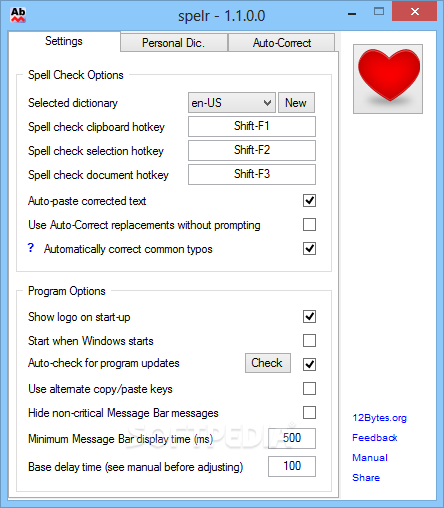Toggle Auto-check for program updates checkbox
This screenshot has width=444, height=508.
tap(309, 365)
